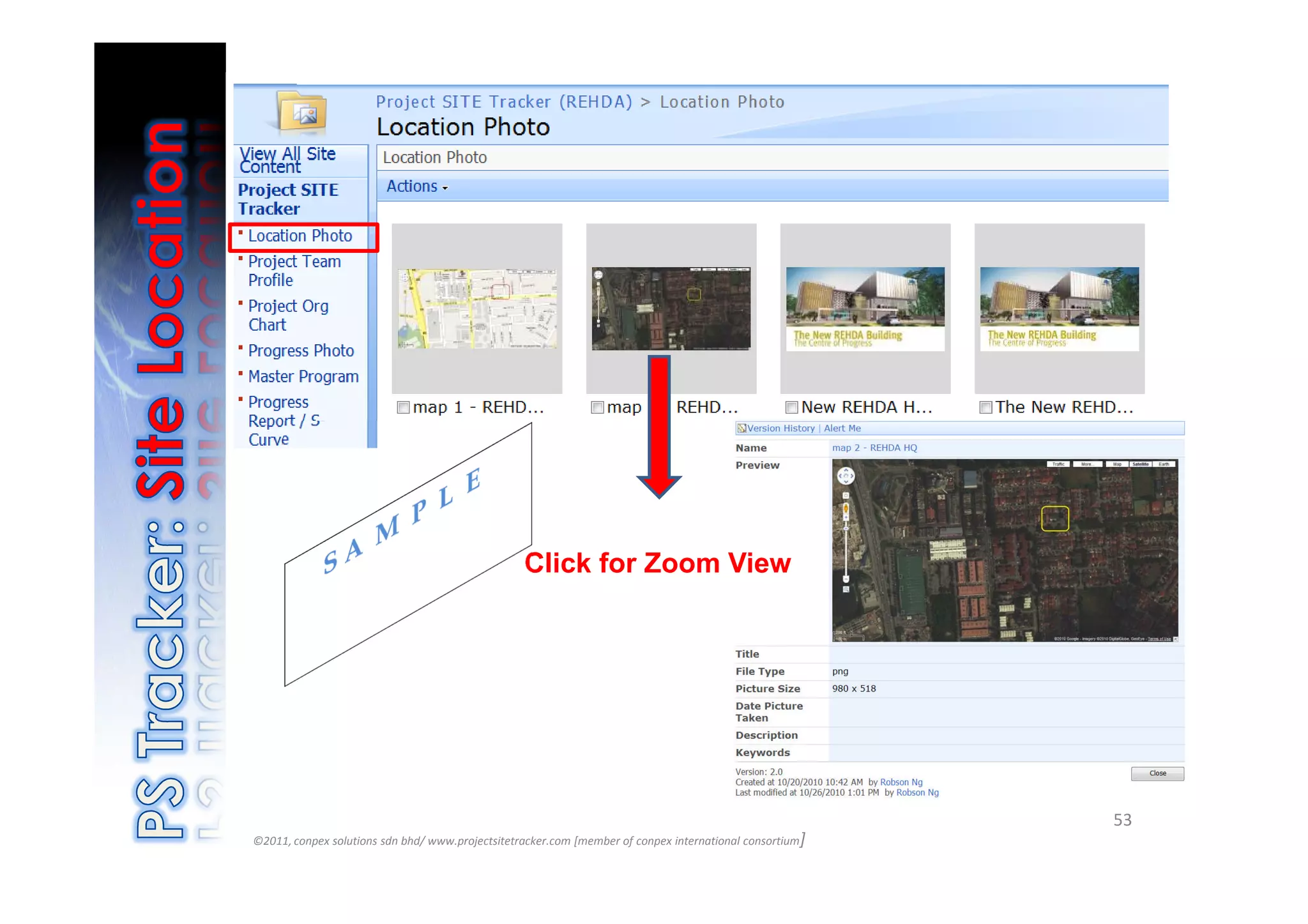
Task: Click the New REHDA H... file name
Action: pos(867,407)
